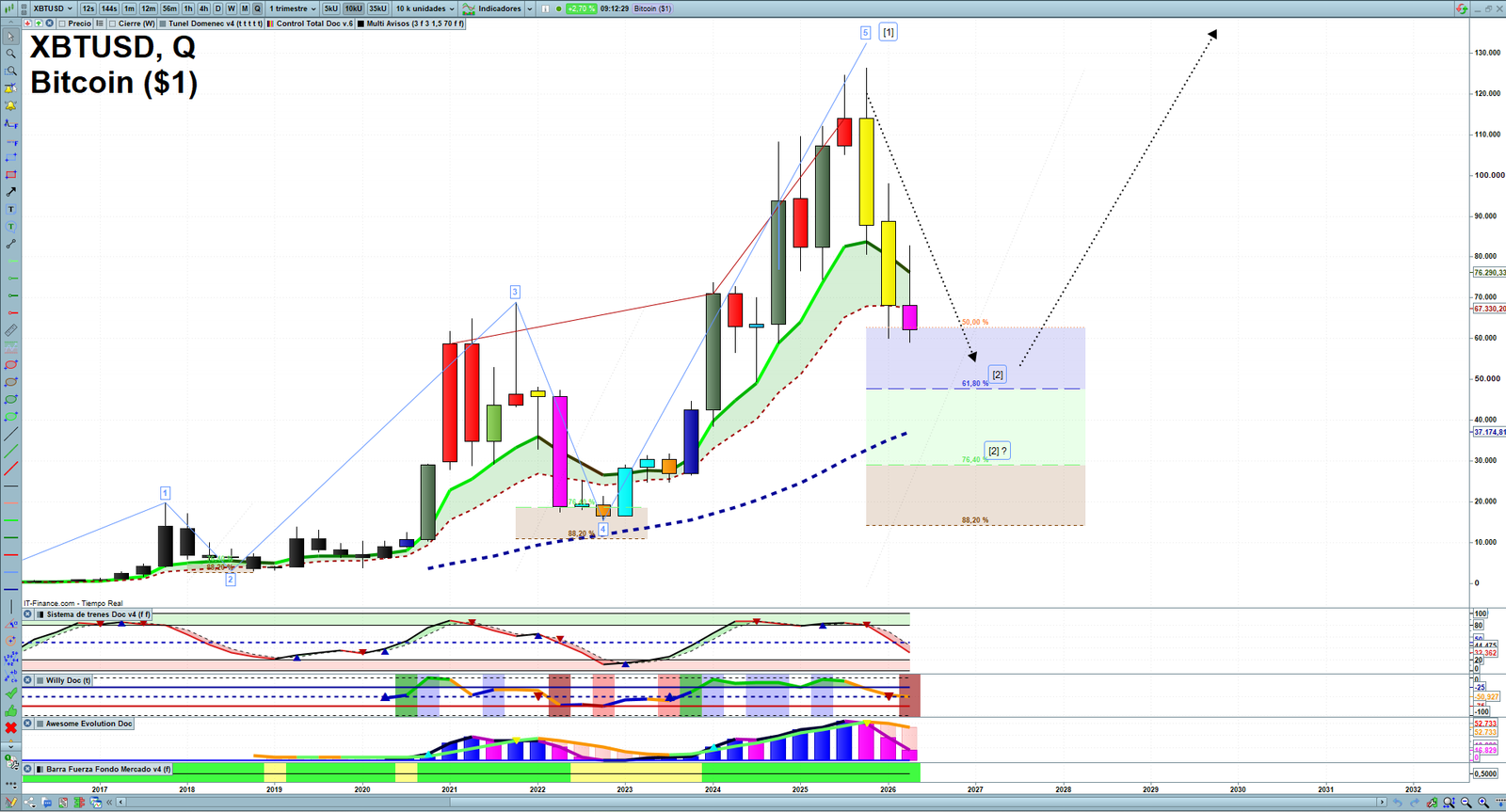This screenshot has width=1506, height=812.
Task: Select the green checkmark icon
Action: click(10, 693)
